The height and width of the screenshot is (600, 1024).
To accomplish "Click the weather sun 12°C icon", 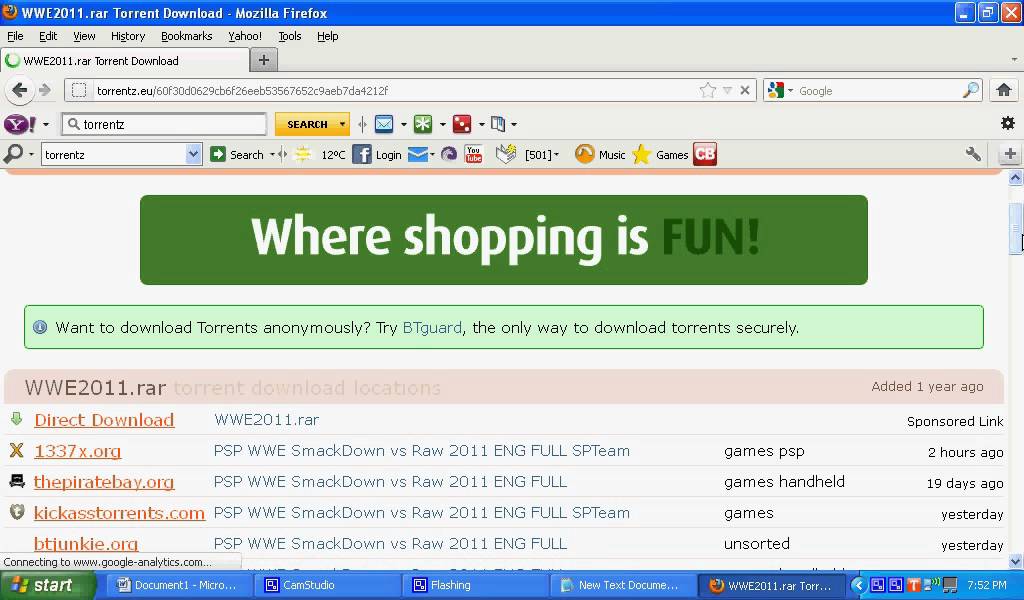I will [303, 154].
